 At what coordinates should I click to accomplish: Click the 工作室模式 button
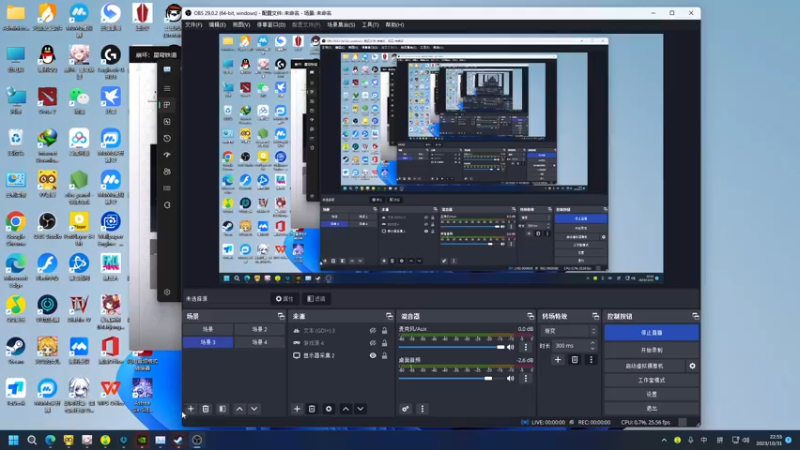point(652,380)
